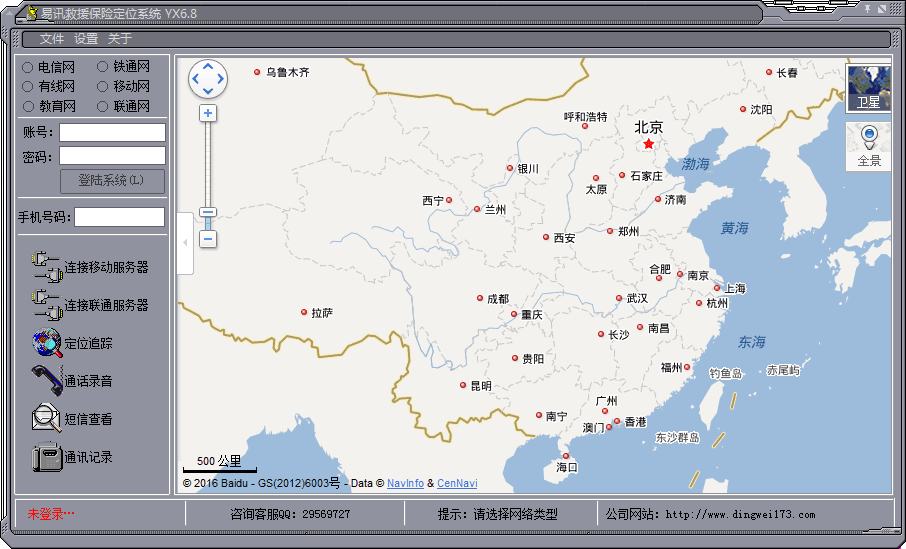906x549 pixels.
Task: Choose the 联通网 network option
Action: point(103,106)
